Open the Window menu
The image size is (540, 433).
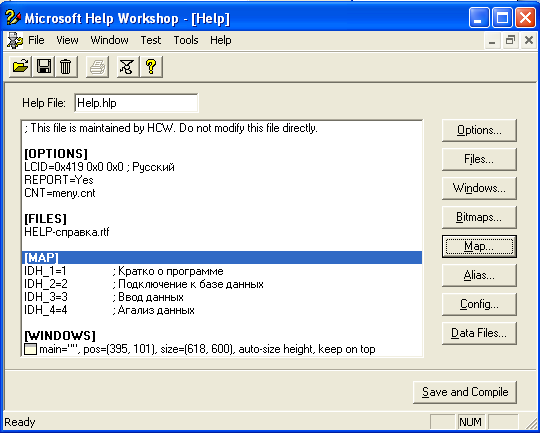click(x=109, y=40)
